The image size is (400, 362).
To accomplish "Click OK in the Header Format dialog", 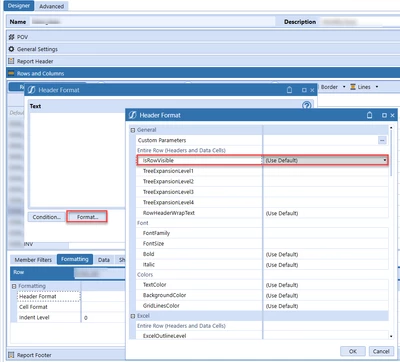I will [x=353, y=351].
